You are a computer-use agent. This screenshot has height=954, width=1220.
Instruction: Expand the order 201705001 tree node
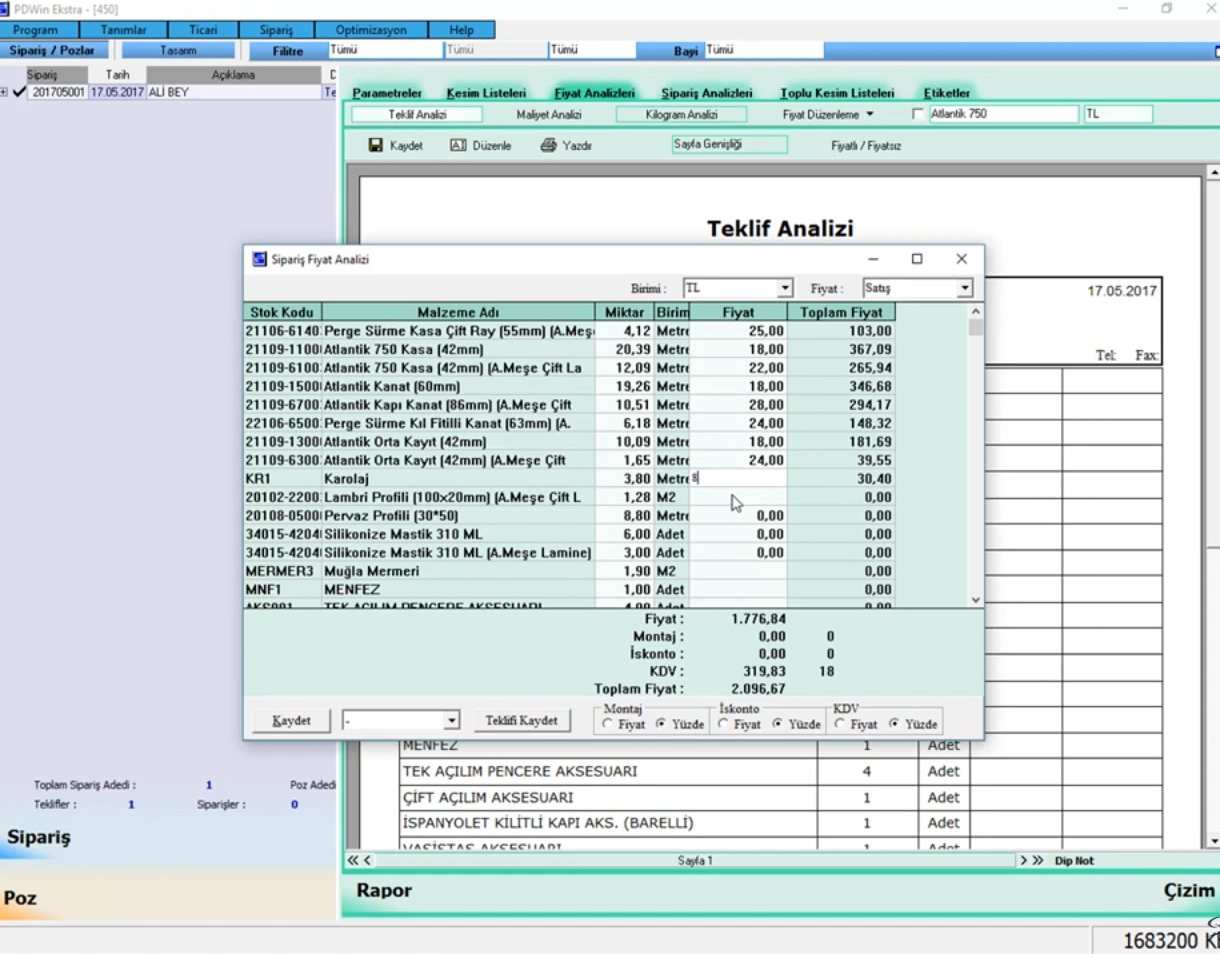pos(4,92)
